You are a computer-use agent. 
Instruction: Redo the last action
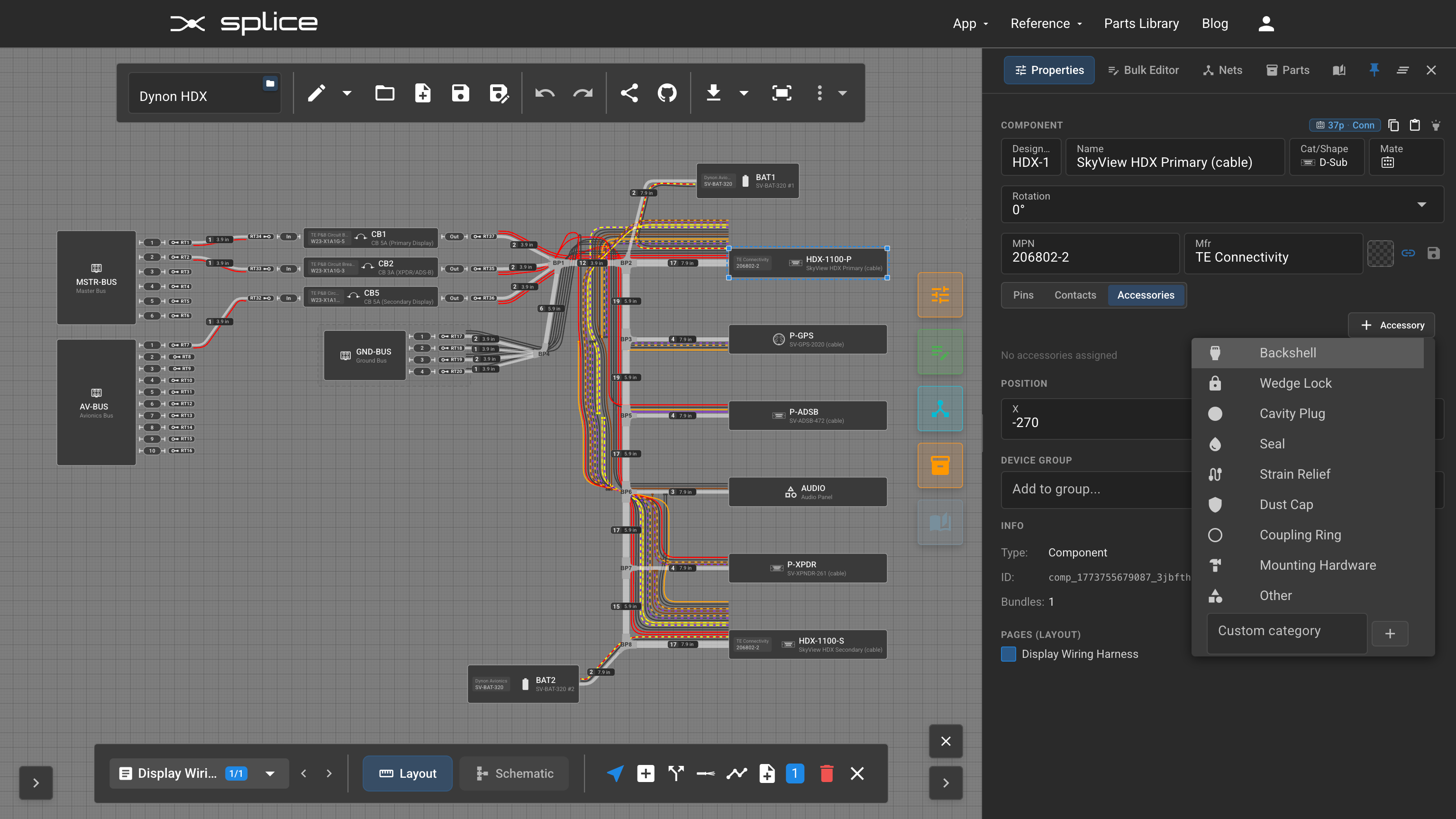pyautogui.click(x=583, y=93)
